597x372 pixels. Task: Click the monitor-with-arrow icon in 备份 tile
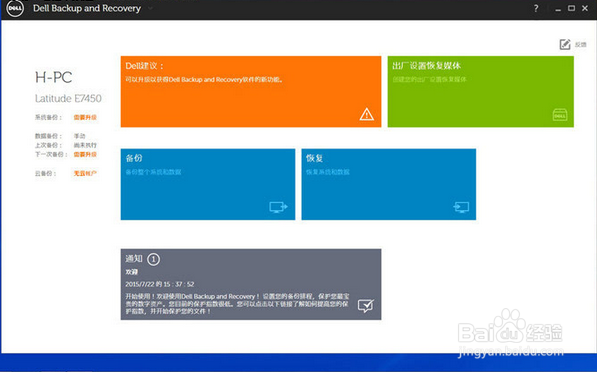coord(278,207)
